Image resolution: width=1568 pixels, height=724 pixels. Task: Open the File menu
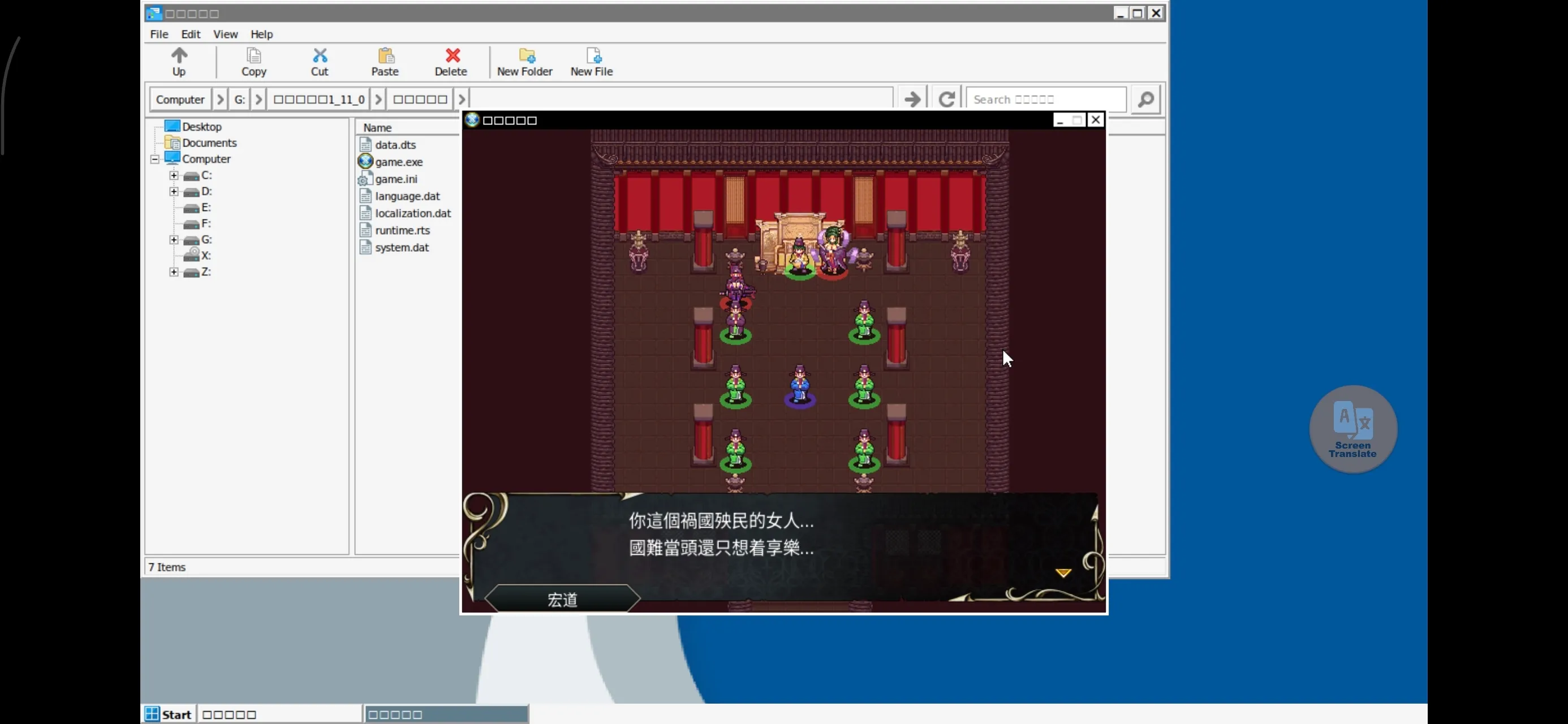click(x=159, y=34)
